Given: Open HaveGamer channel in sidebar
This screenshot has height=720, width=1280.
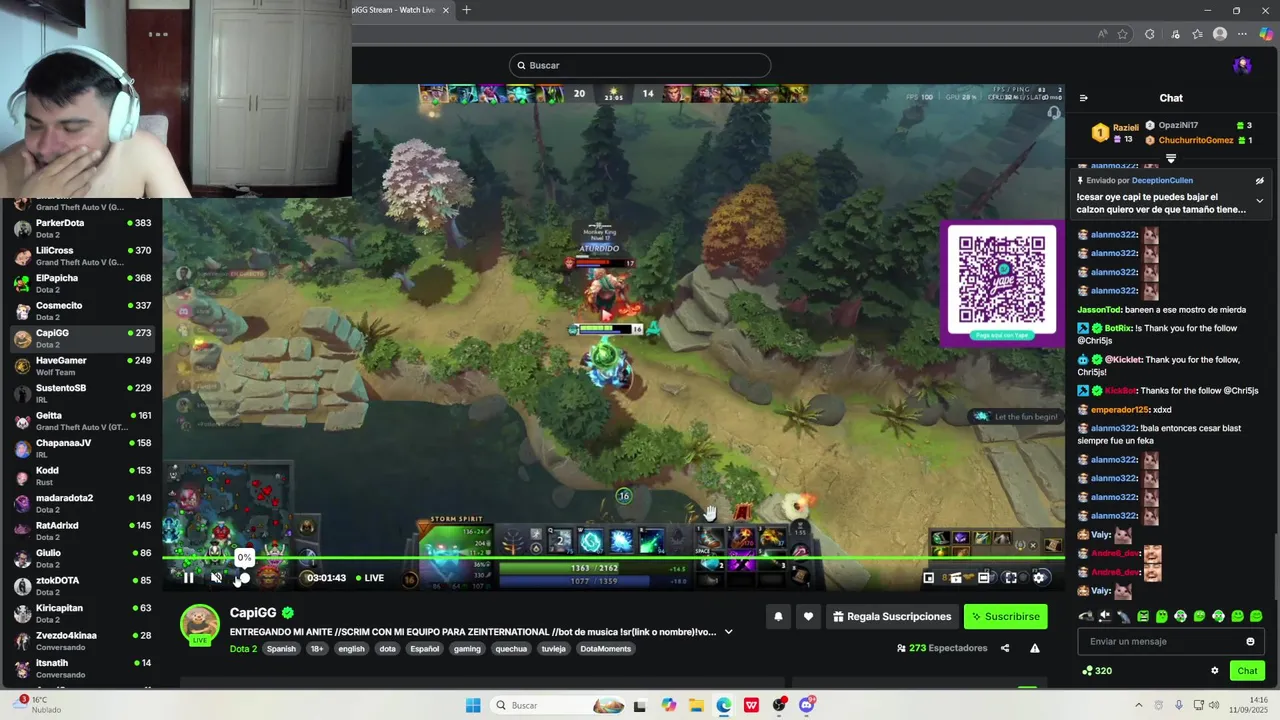Looking at the screenshot, I should [x=81, y=366].
